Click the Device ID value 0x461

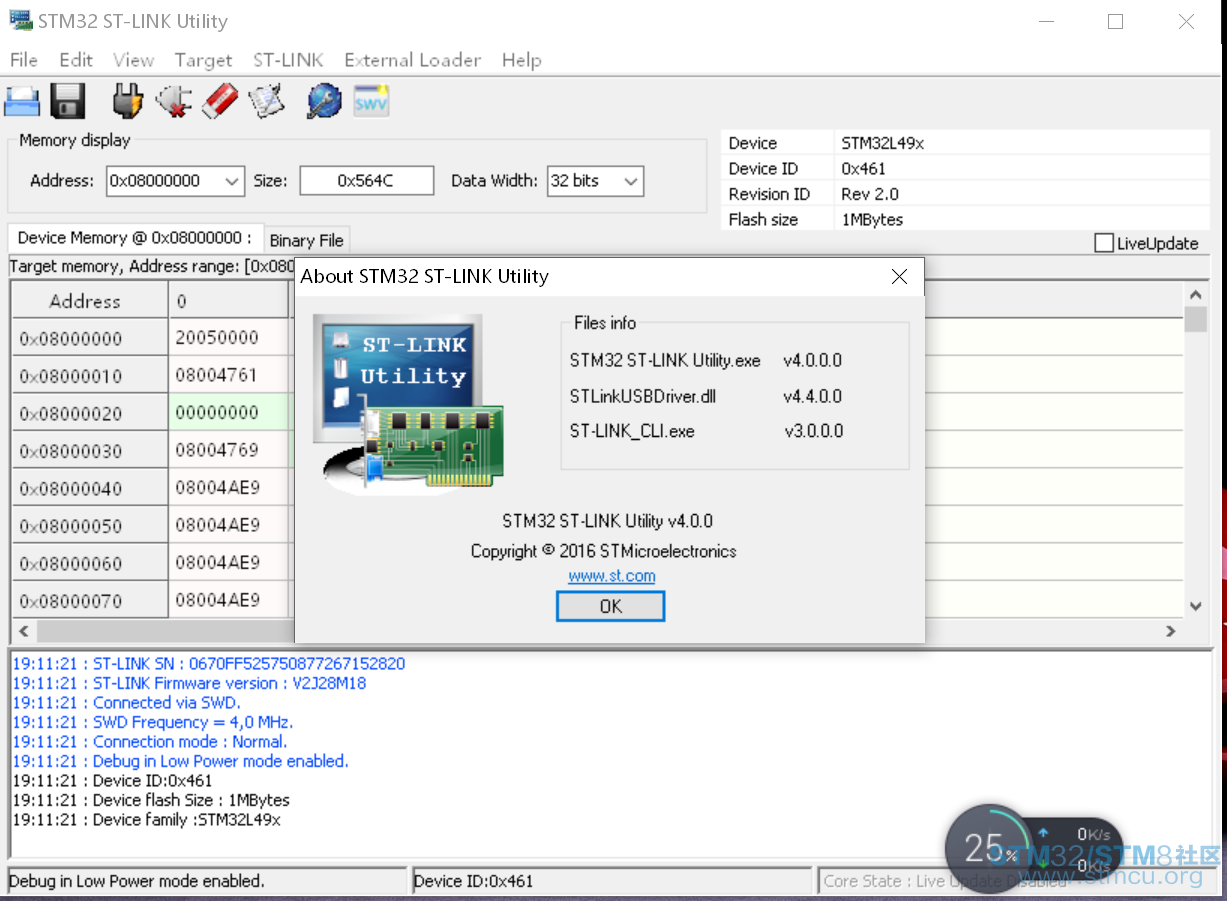tap(863, 169)
